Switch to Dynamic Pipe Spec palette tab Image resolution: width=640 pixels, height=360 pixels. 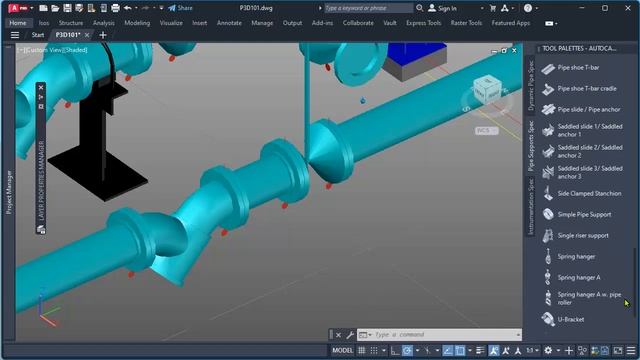pos(531,86)
